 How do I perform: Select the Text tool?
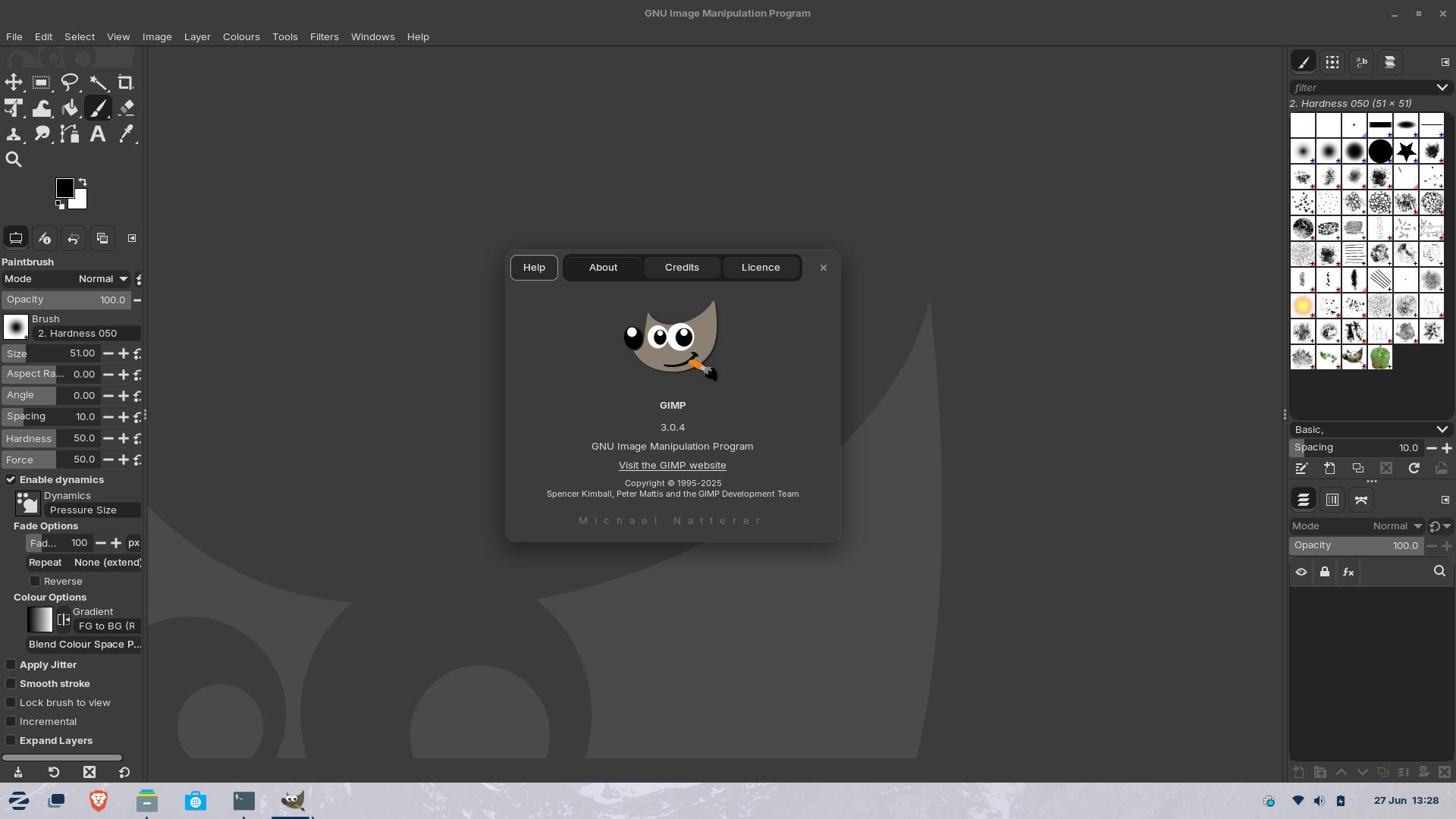click(x=98, y=134)
